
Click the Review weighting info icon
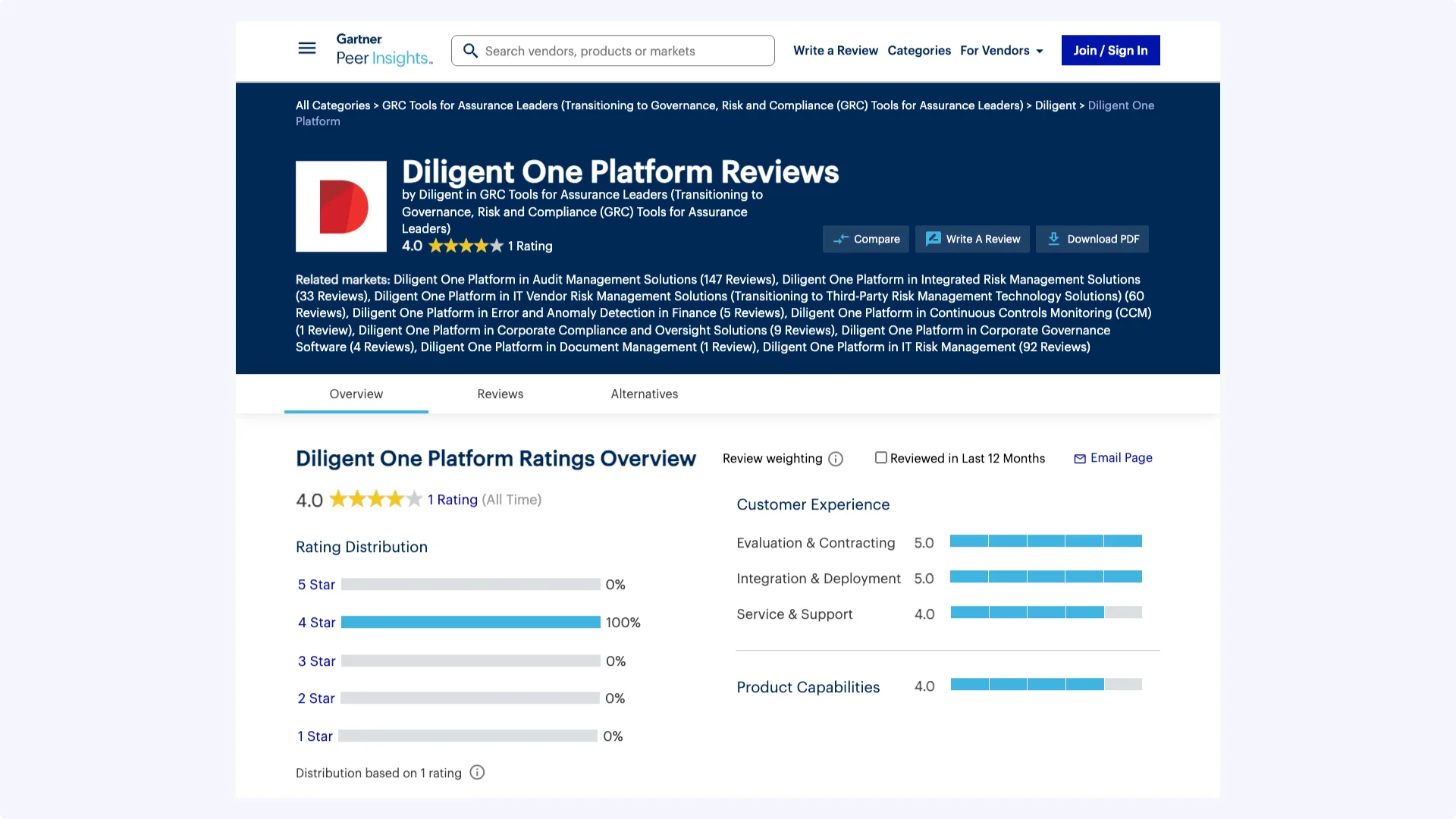(x=836, y=459)
